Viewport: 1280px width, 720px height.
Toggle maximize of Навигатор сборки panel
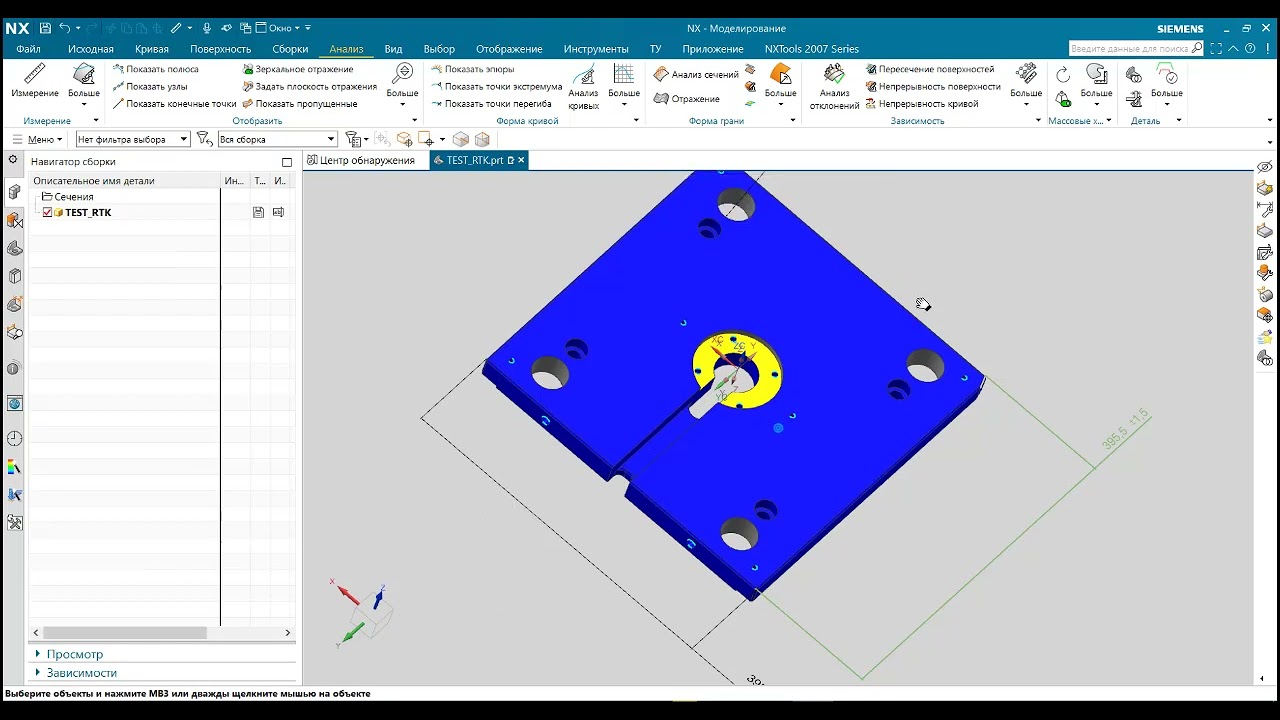(x=287, y=162)
